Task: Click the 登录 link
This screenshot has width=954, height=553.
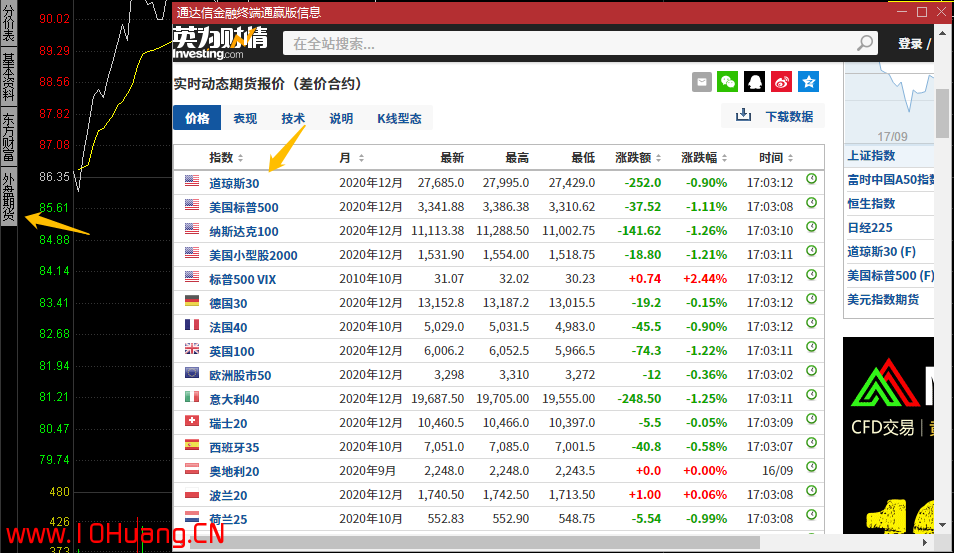Action: coord(910,43)
